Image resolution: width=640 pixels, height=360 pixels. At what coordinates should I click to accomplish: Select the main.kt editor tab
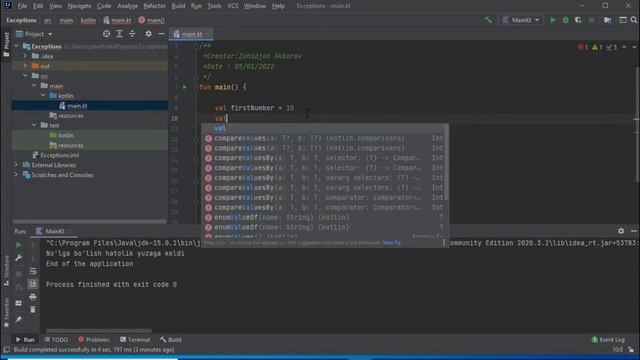pyautogui.click(x=192, y=34)
